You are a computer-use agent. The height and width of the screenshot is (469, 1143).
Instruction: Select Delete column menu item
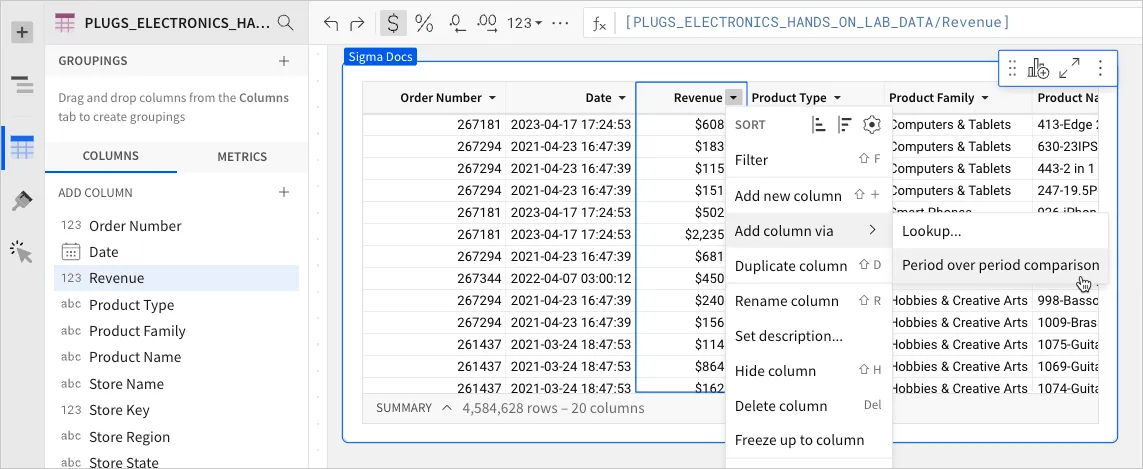tap(809, 406)
